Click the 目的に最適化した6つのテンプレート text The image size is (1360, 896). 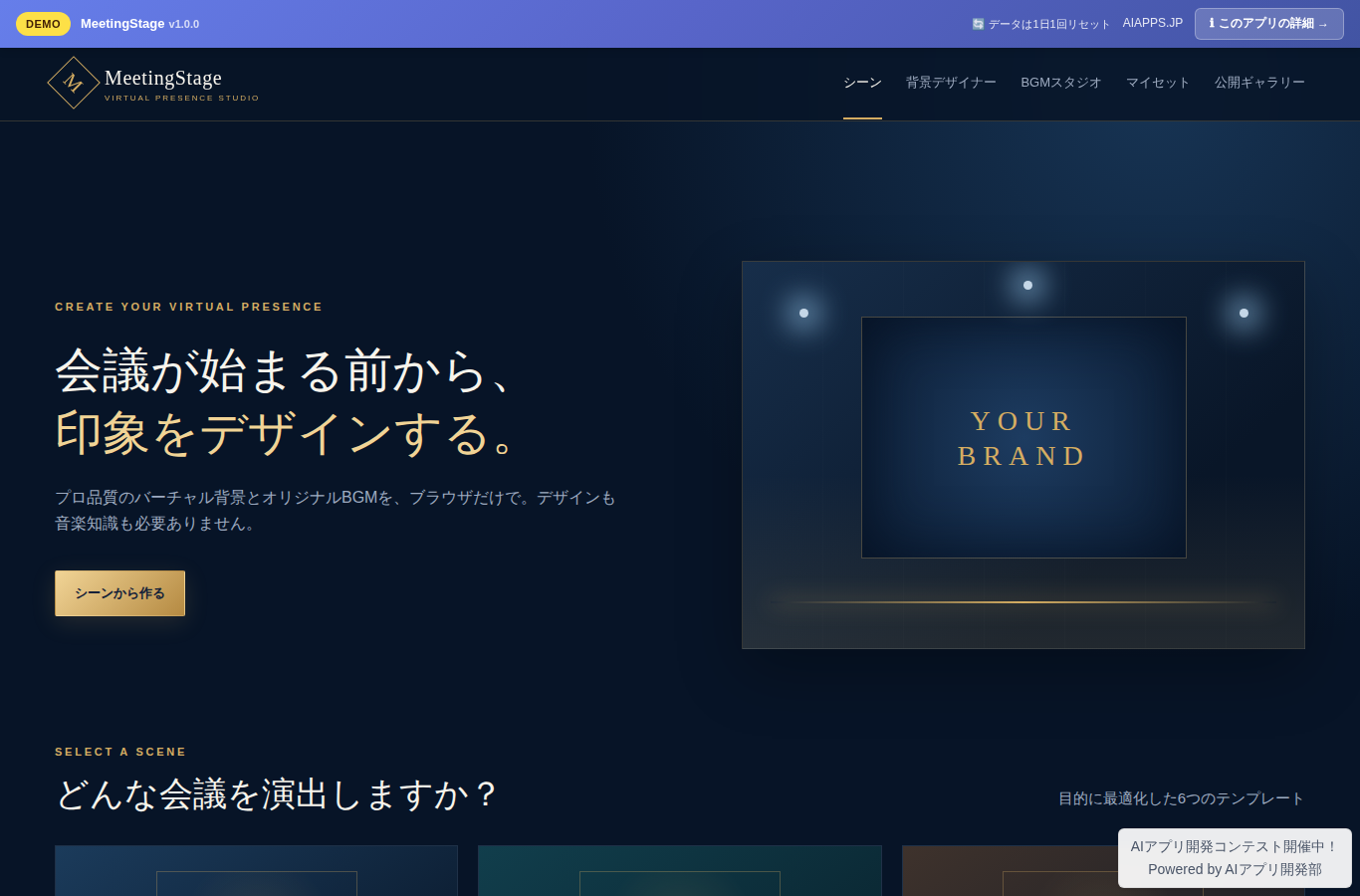pos(1181,798)
